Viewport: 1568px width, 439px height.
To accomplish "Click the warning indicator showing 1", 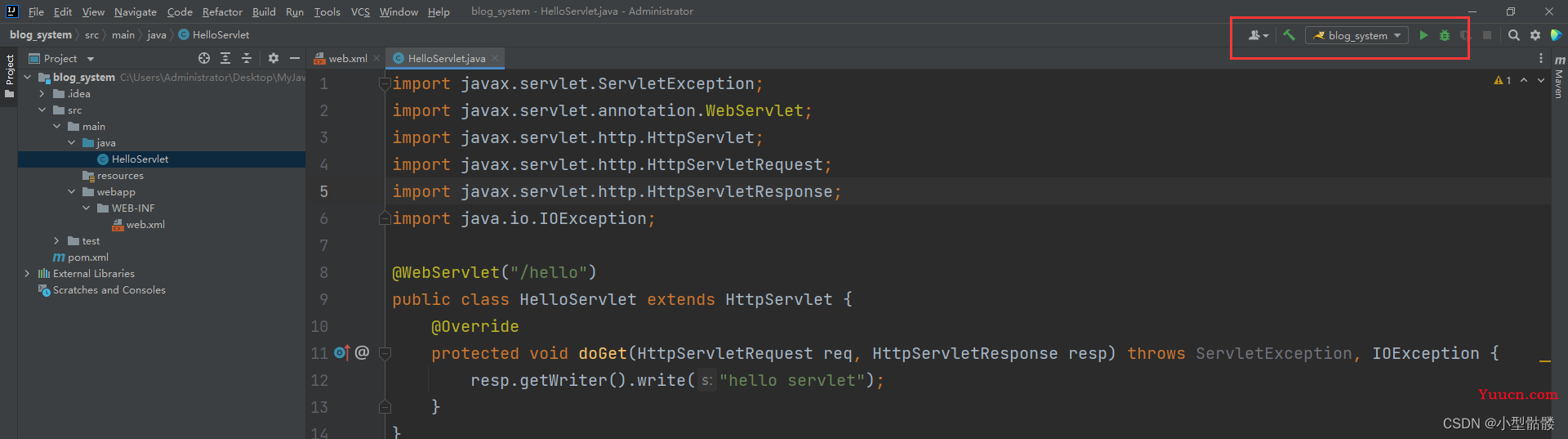I will point(1503,80).
